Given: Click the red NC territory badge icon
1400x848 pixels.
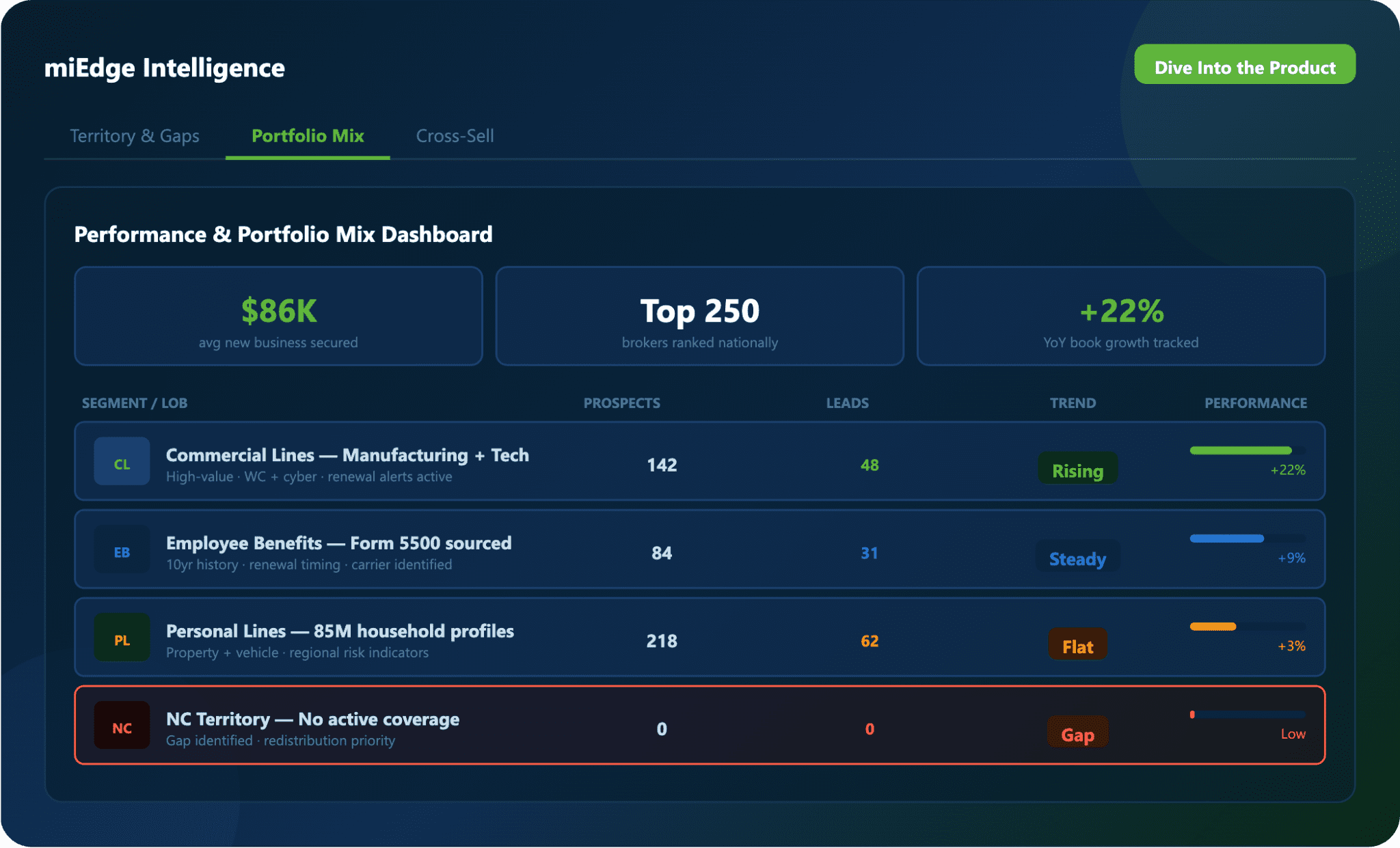Looking at the screenshot, I should (x=122, y=726).
